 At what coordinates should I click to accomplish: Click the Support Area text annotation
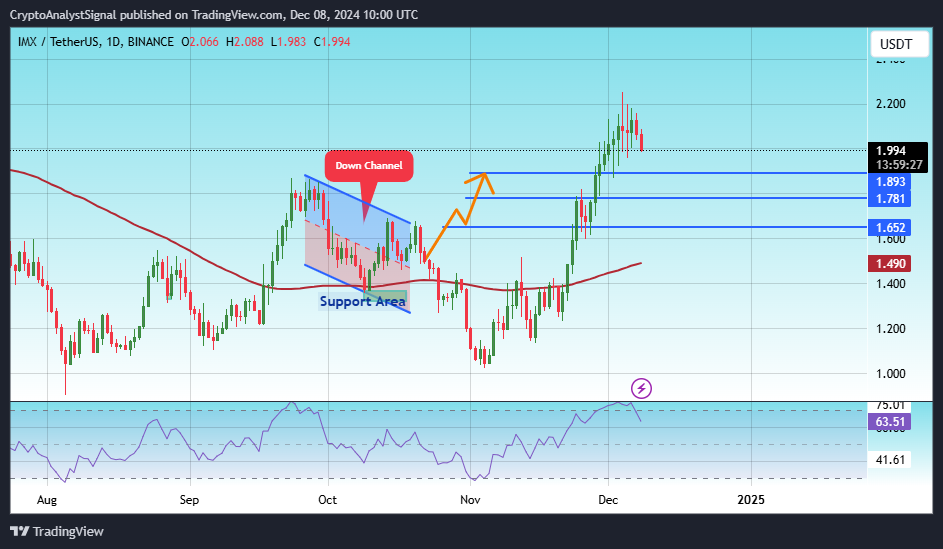point(363,301)
